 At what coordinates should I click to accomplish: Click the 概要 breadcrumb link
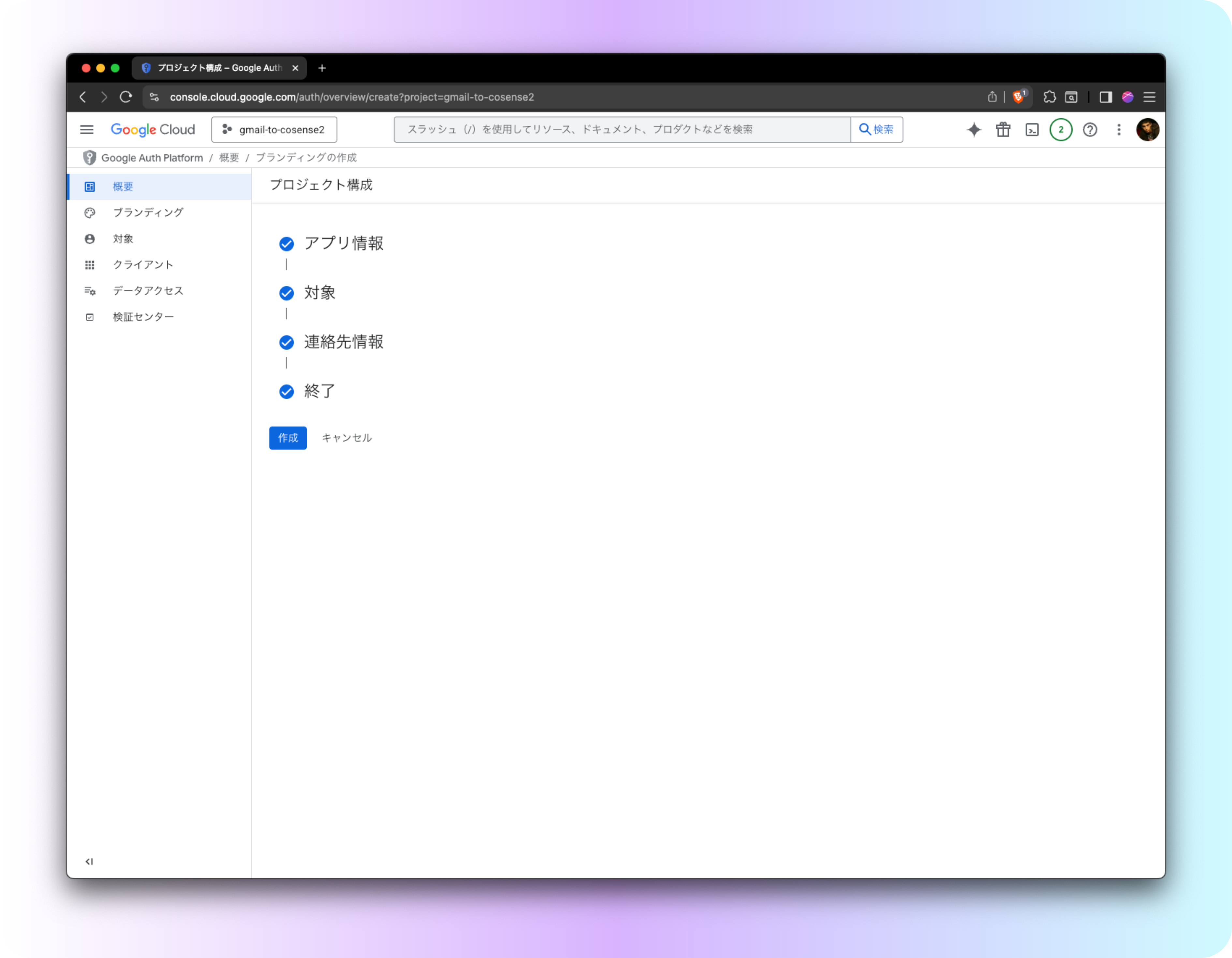229,158
